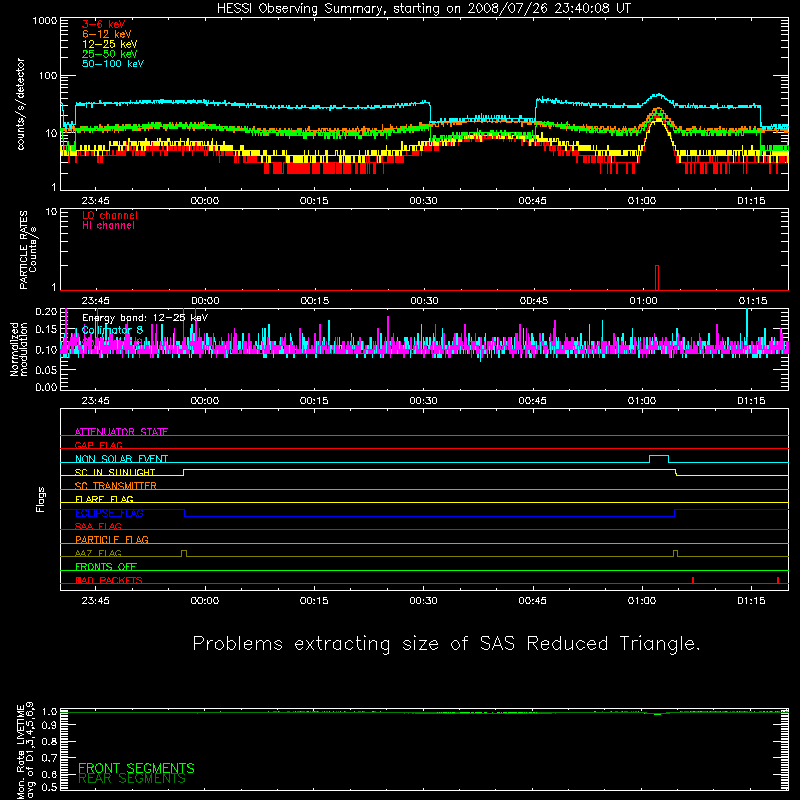Click the 'ATTENUATOR STATE' flag label
This screenshot has height=800, width=800.
(x=121, y=432)
